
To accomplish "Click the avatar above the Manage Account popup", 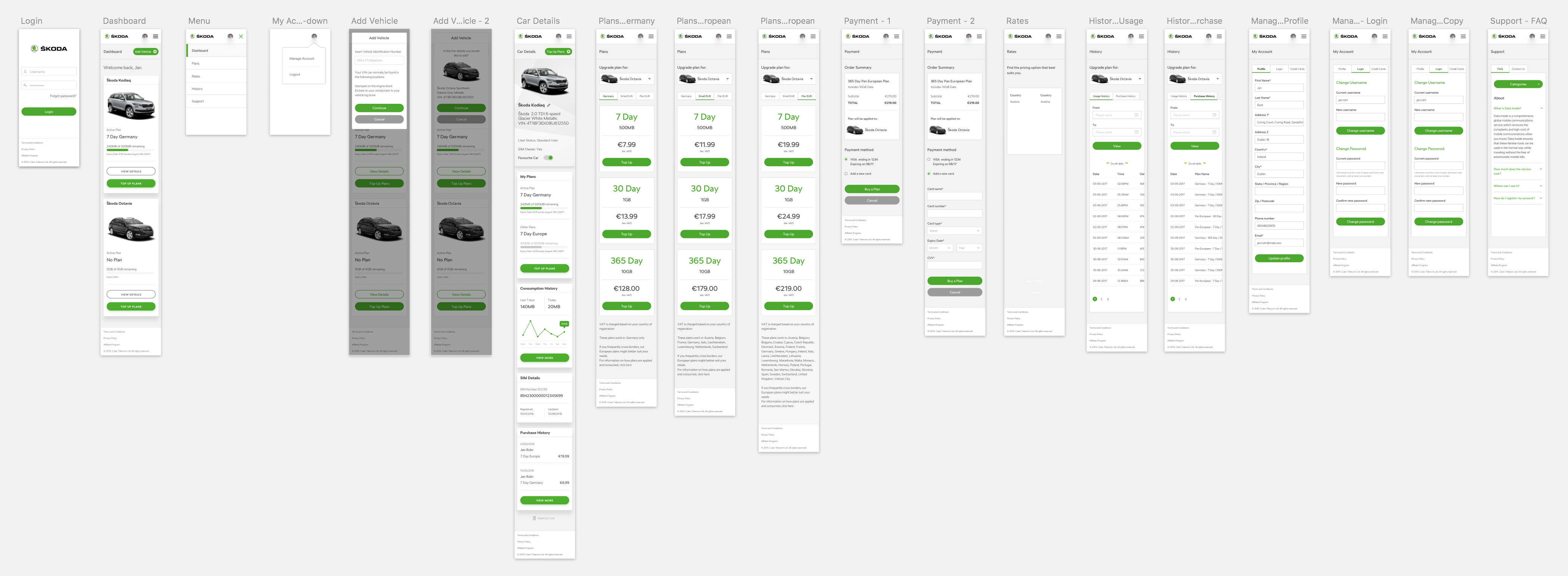I will [x=314, y=37].
